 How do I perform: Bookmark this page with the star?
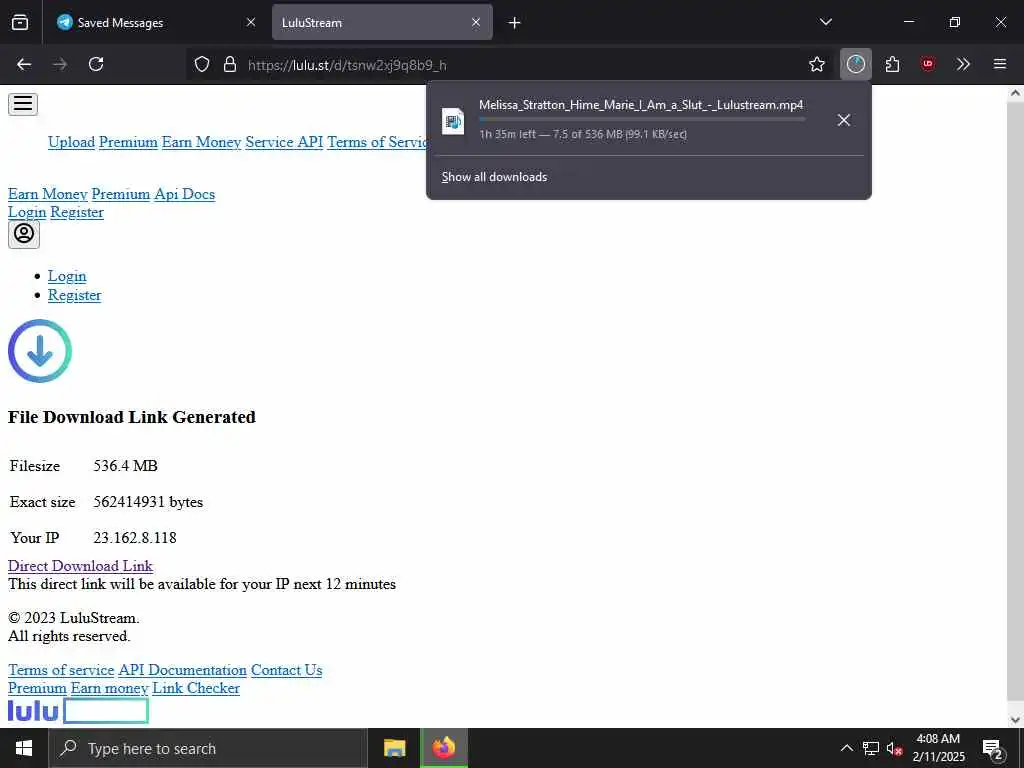pyautogui.click(x=816, y=64)
